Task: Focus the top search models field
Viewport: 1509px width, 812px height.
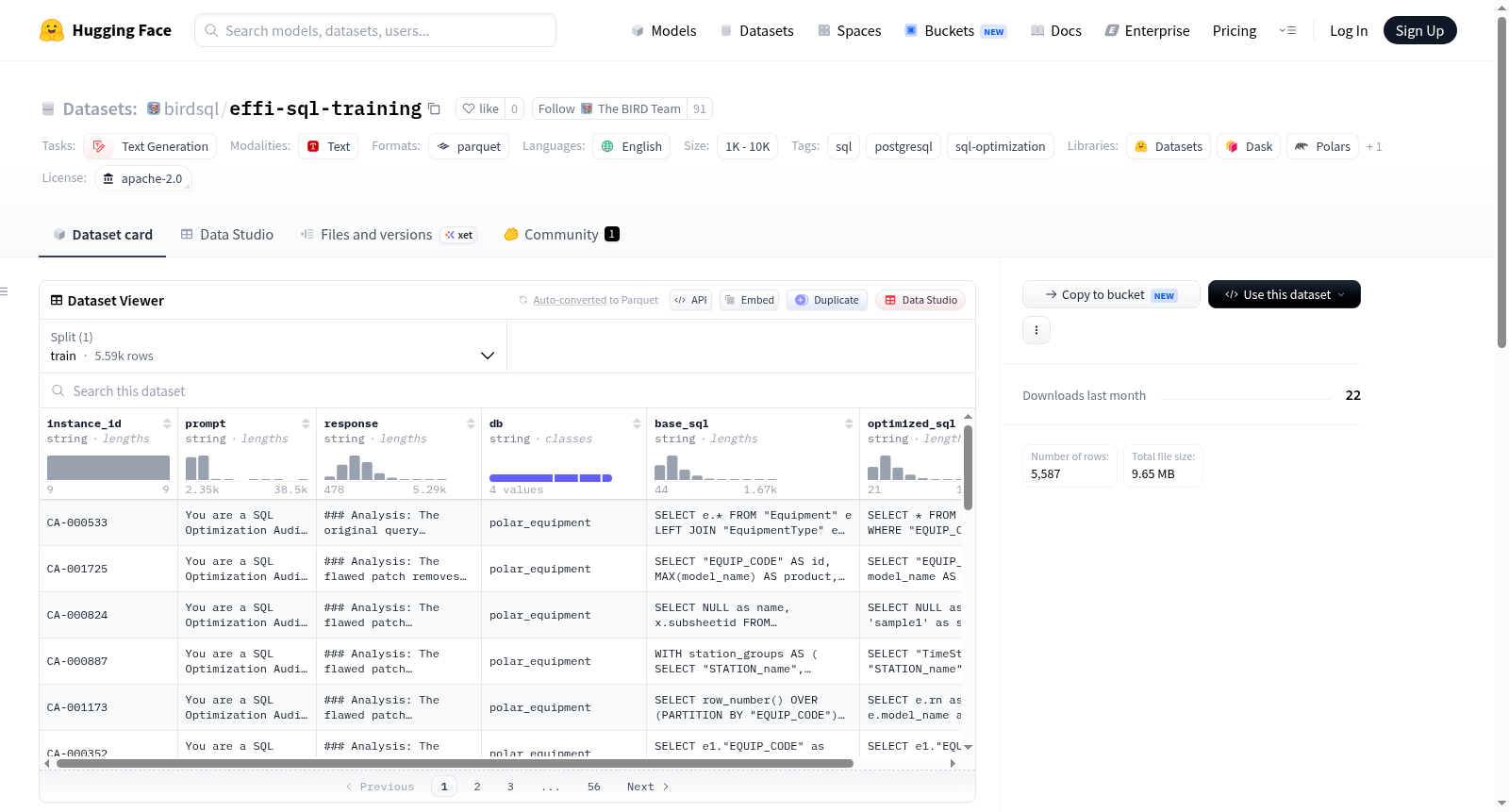Action: 375,30
